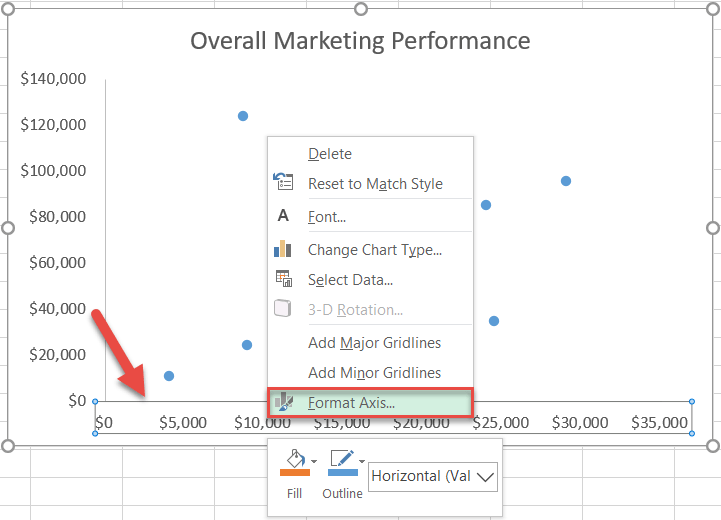This screenshot has height=520, width=721.
Task: Choose Add Minor Gridlines
Action: 370,372
